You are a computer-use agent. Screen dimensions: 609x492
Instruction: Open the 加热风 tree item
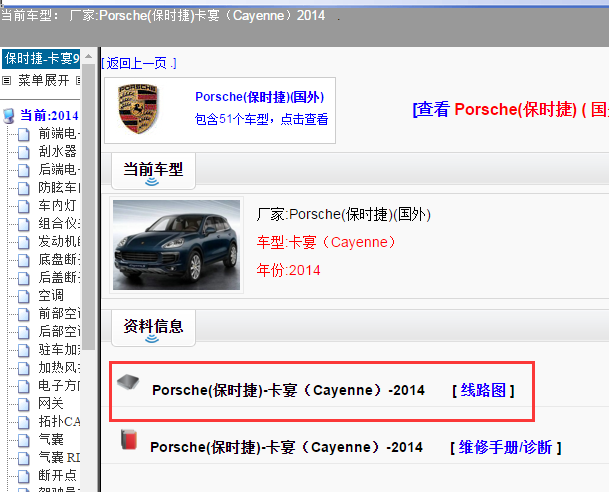59,367
